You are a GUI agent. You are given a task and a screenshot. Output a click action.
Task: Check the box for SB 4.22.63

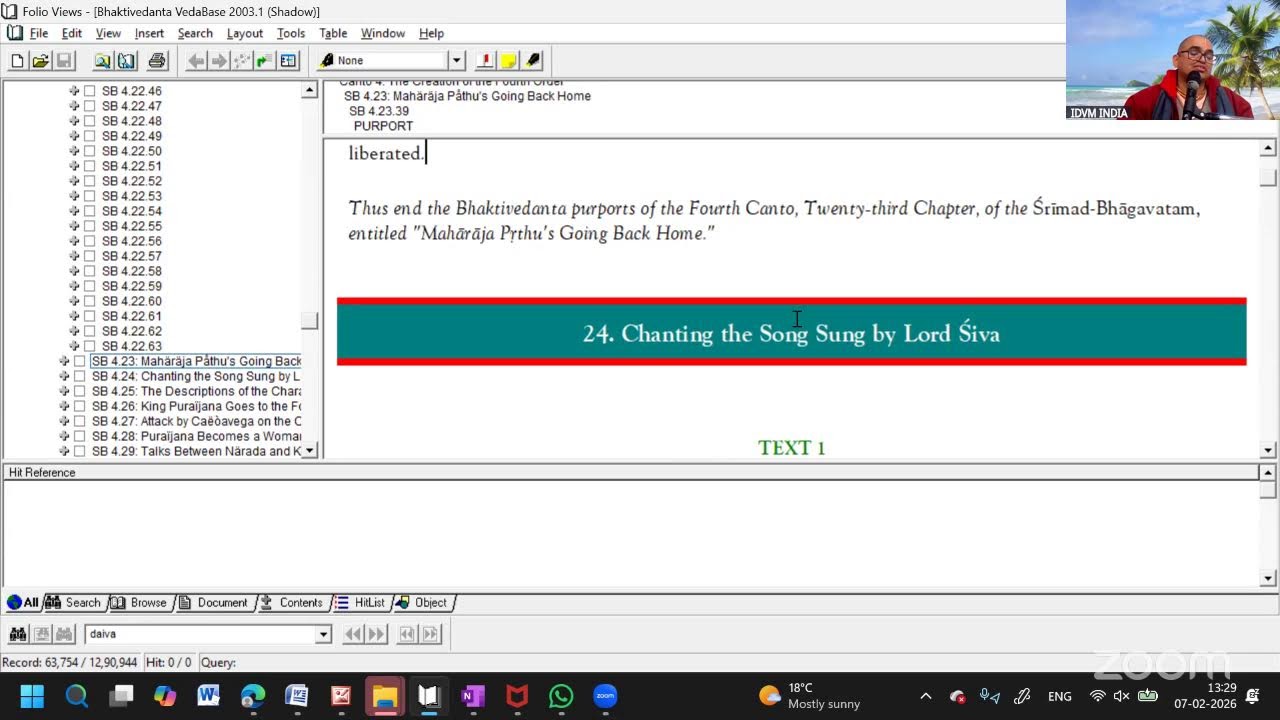(x=89, y=346)
